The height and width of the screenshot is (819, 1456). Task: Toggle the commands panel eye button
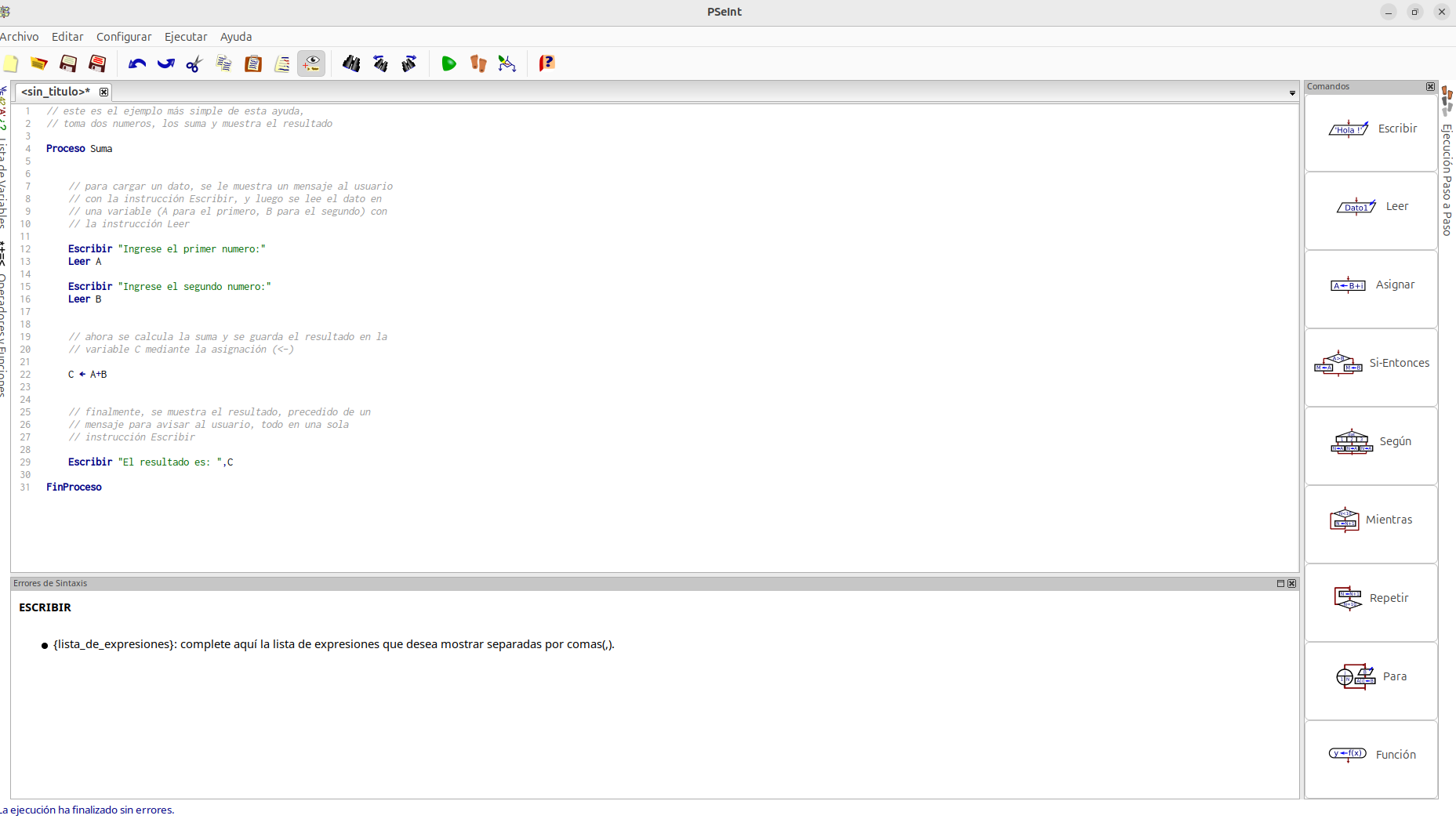(x=311, y=63)
